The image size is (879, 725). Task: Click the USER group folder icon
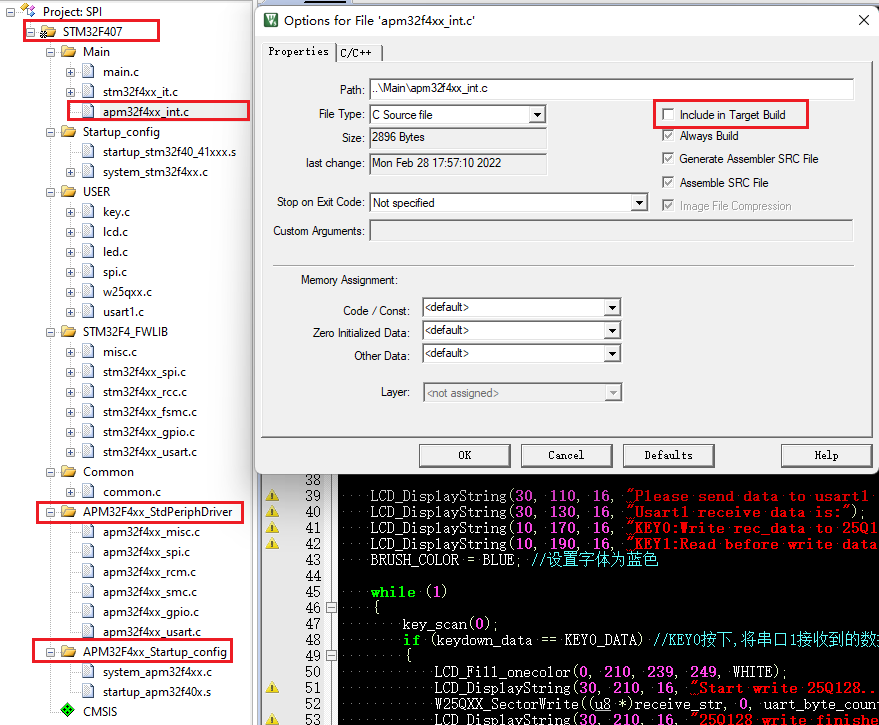(68, 191)
